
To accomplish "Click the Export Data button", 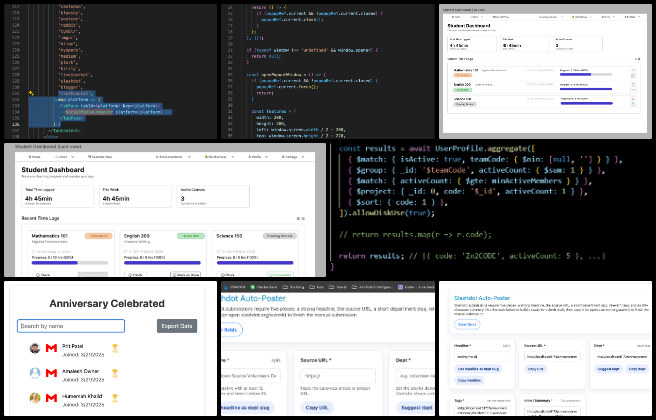I will click(x=177, y=326).
